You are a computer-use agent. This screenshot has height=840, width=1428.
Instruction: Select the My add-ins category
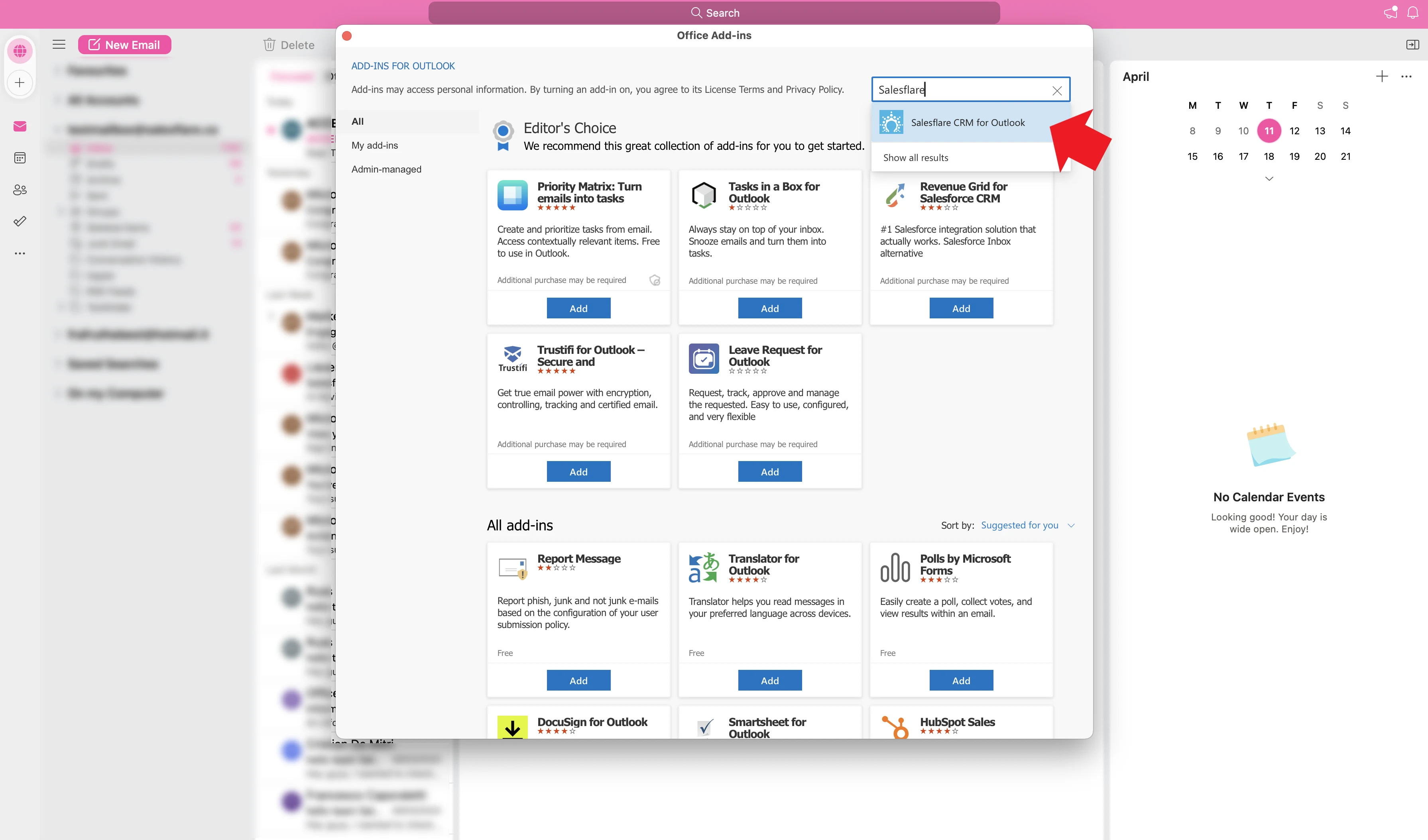click(x=374, y=145)
